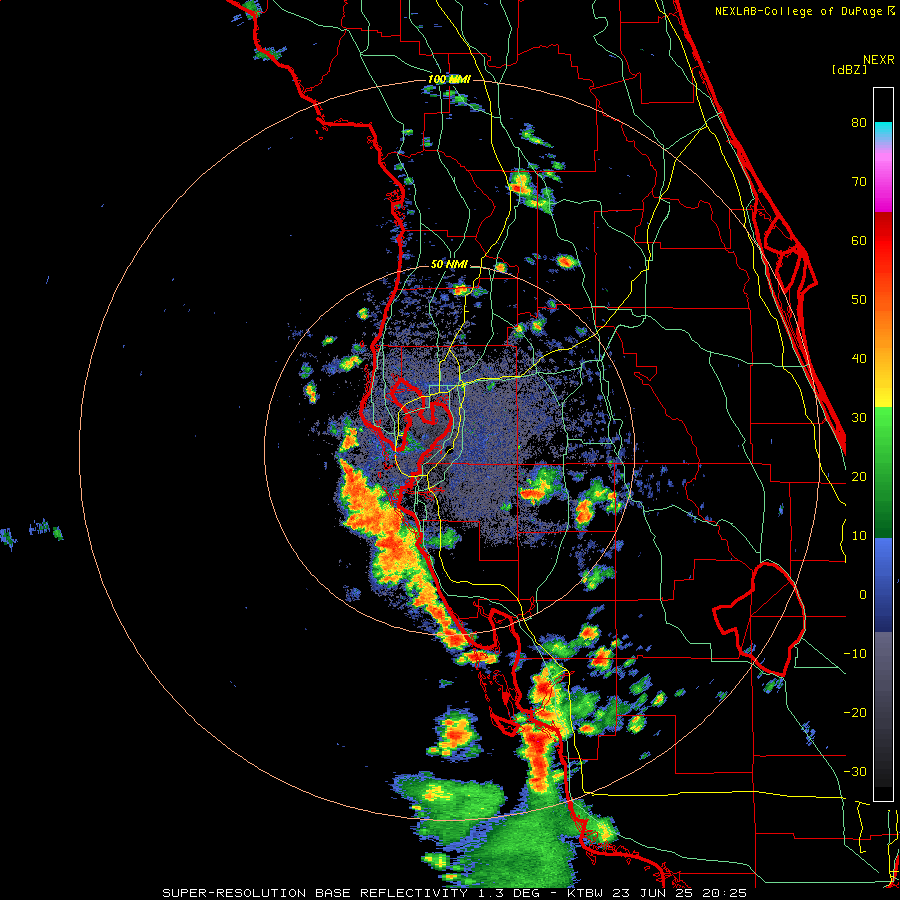Click the Super-Resolution Base Reflectivity caption at bottom

[455, 893]
